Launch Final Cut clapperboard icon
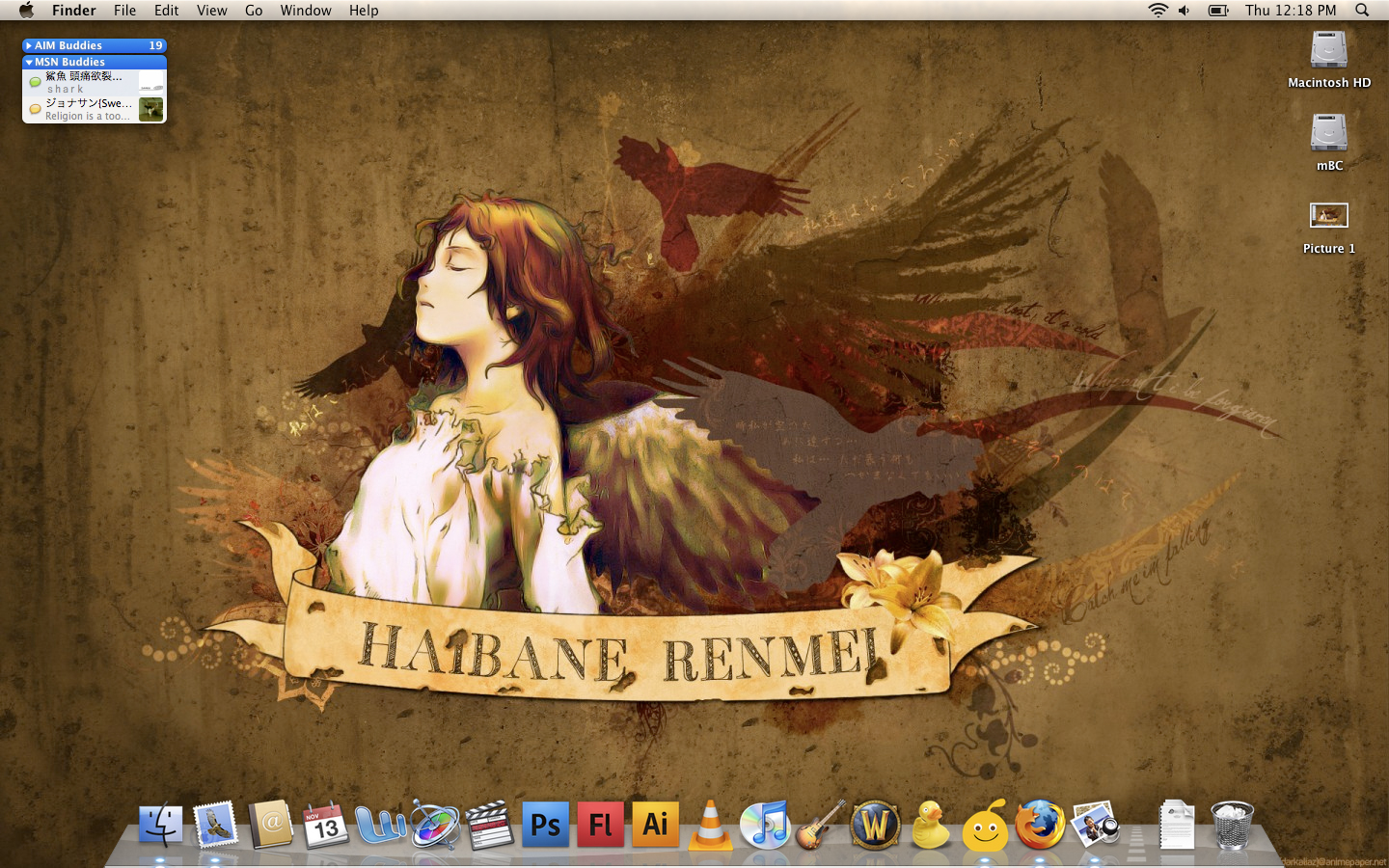1389x868 pixels. (490, 826)
